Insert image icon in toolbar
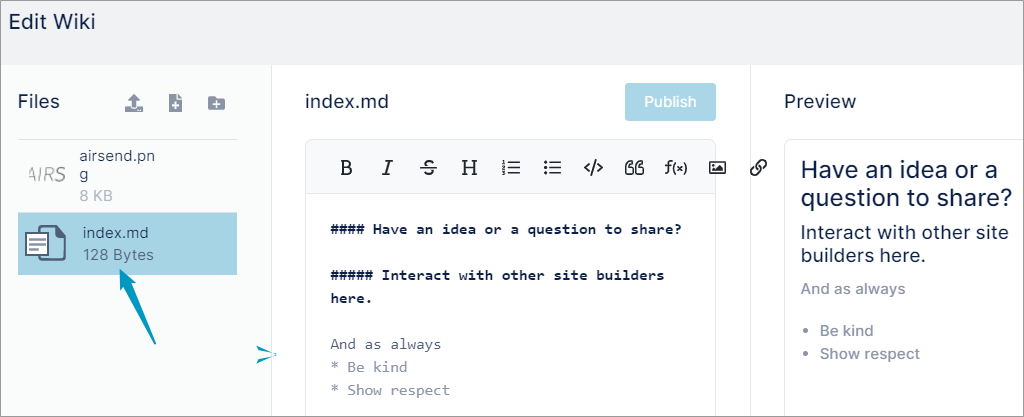This screenshot has width=1024, height=417. coord(717,168)
